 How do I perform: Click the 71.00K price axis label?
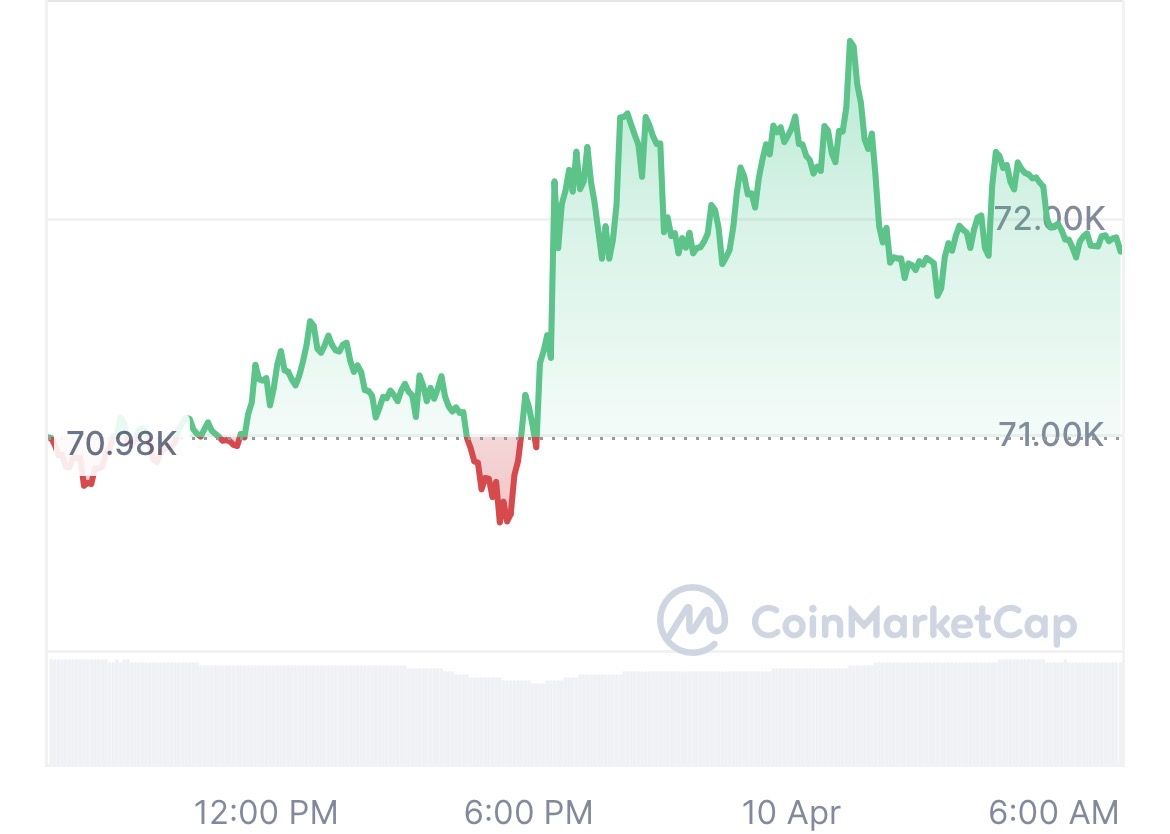[1051, 433]
